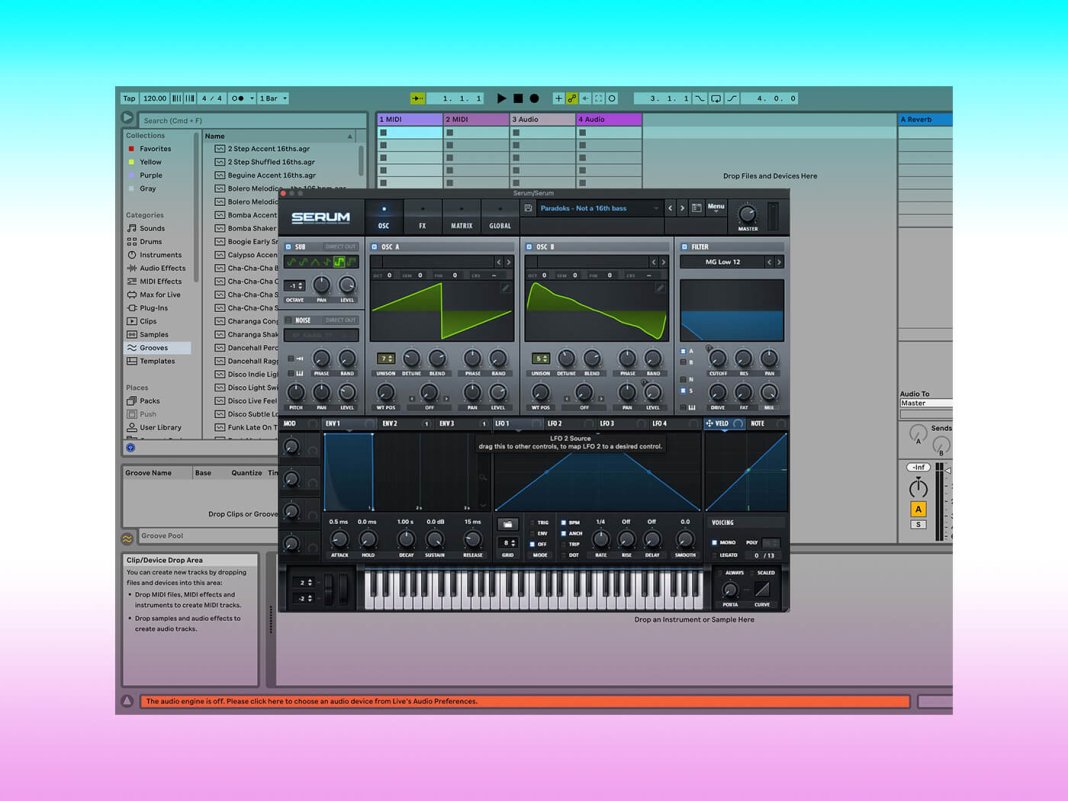Toggle the Follow playback icon in Ableton
The height and width of the screenshot is (801, 1068).
tap(418, 98)
